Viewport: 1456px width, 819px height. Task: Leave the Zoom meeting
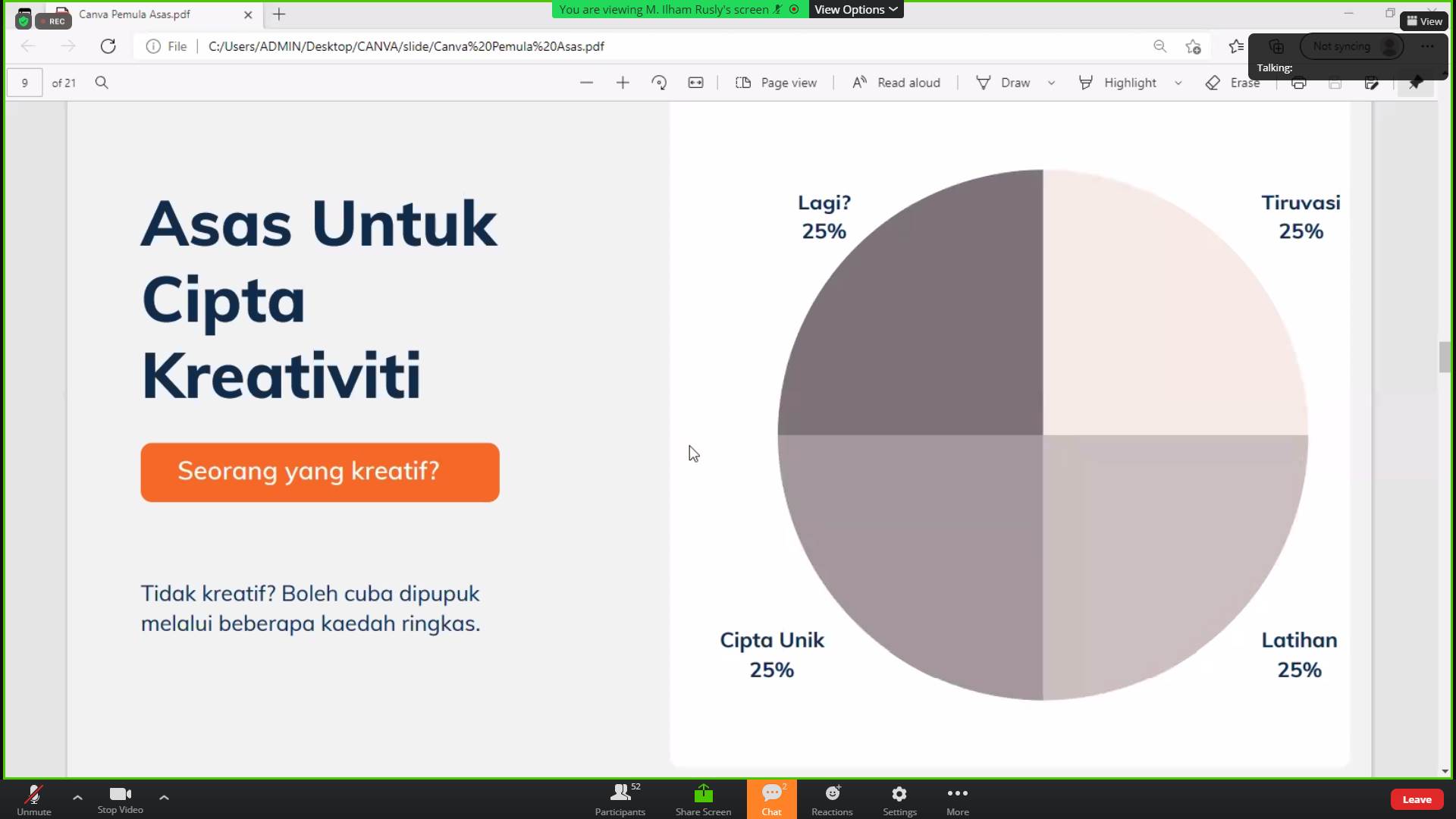click(x=1417, y=799)
